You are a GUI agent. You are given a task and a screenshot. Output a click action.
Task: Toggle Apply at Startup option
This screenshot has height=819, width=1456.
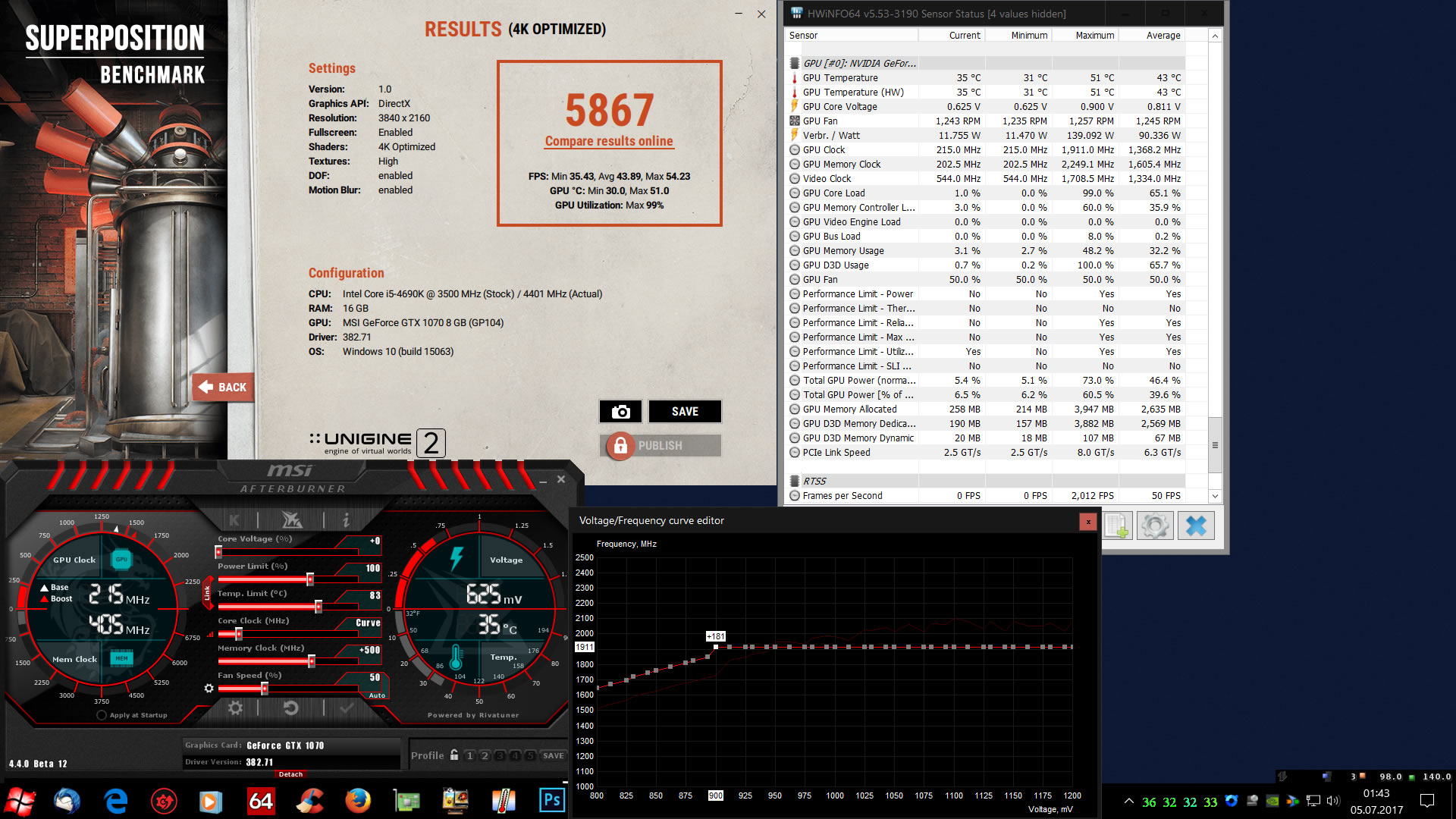pyautogui.click(x=102, y=715)
